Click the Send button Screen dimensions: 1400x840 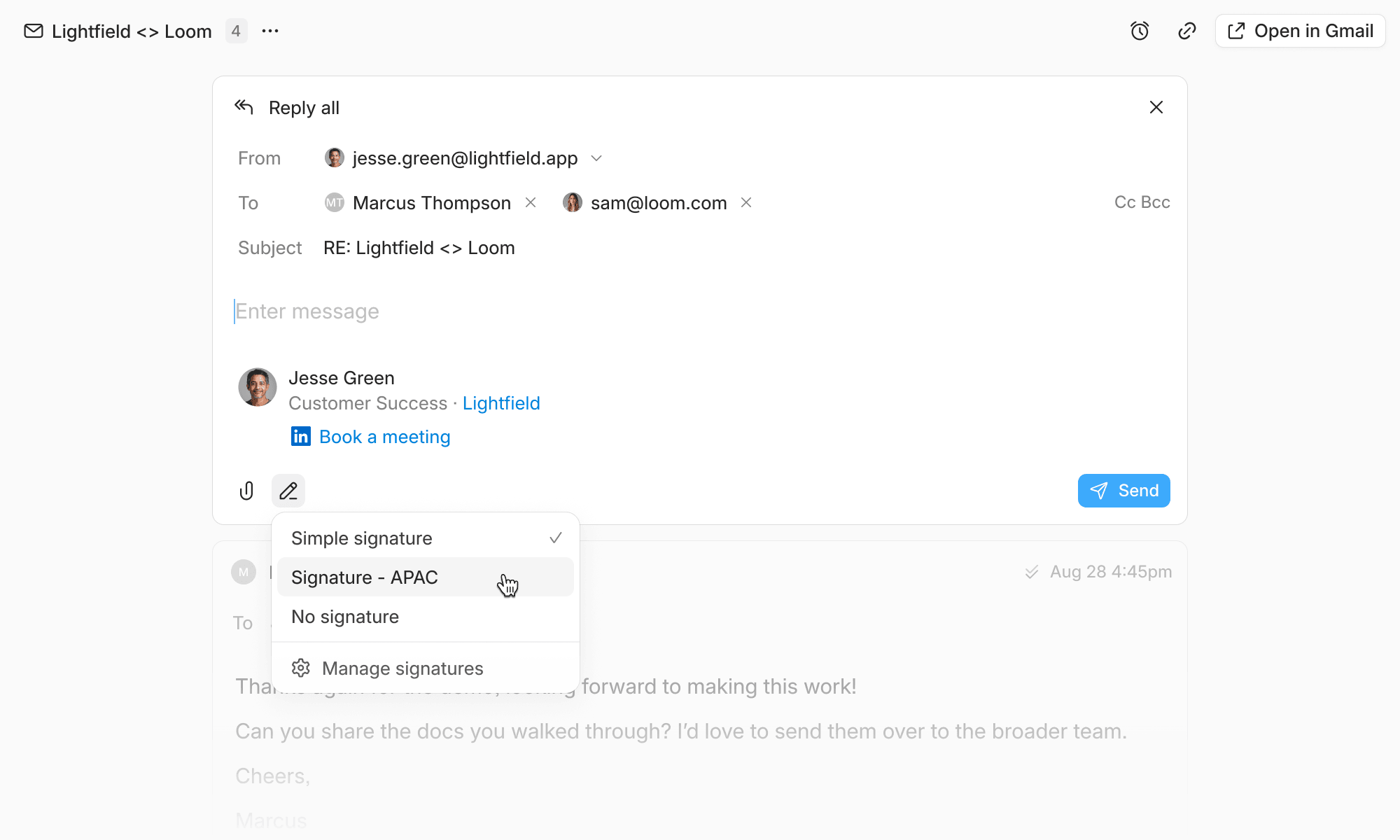point(1124,491)
